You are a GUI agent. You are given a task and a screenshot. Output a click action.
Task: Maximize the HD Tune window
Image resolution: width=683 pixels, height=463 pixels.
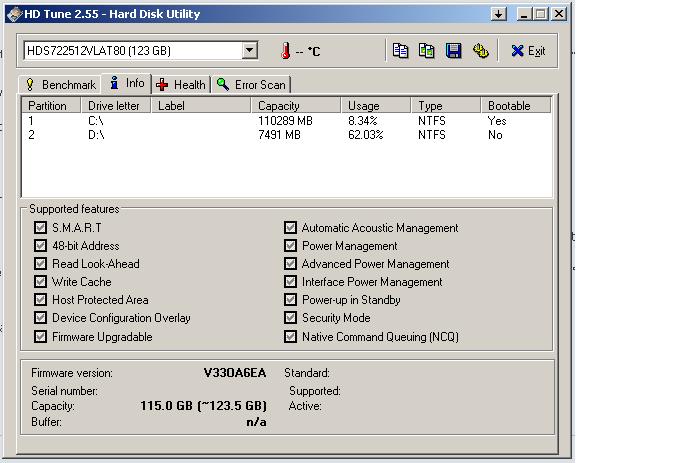pyautogui.click(x=541, y=14)
